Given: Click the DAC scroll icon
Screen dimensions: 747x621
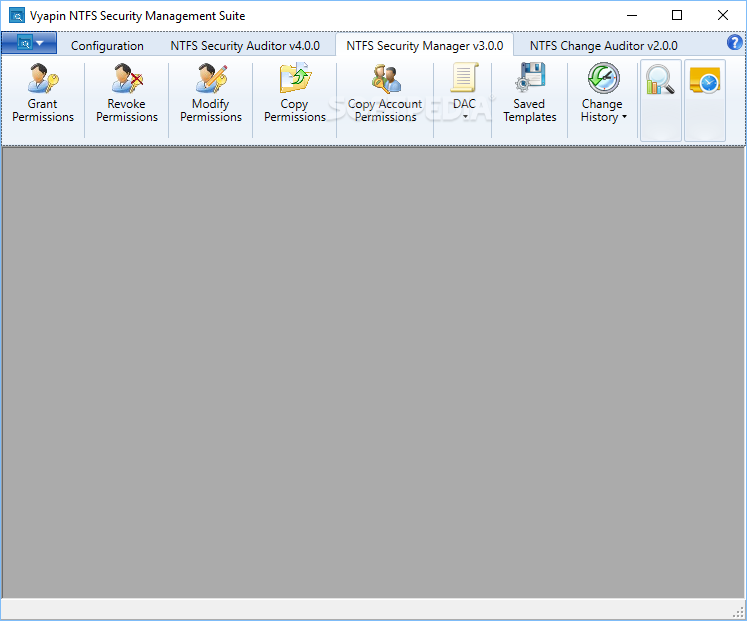Looking at the screenshot, I should (464, 78).
